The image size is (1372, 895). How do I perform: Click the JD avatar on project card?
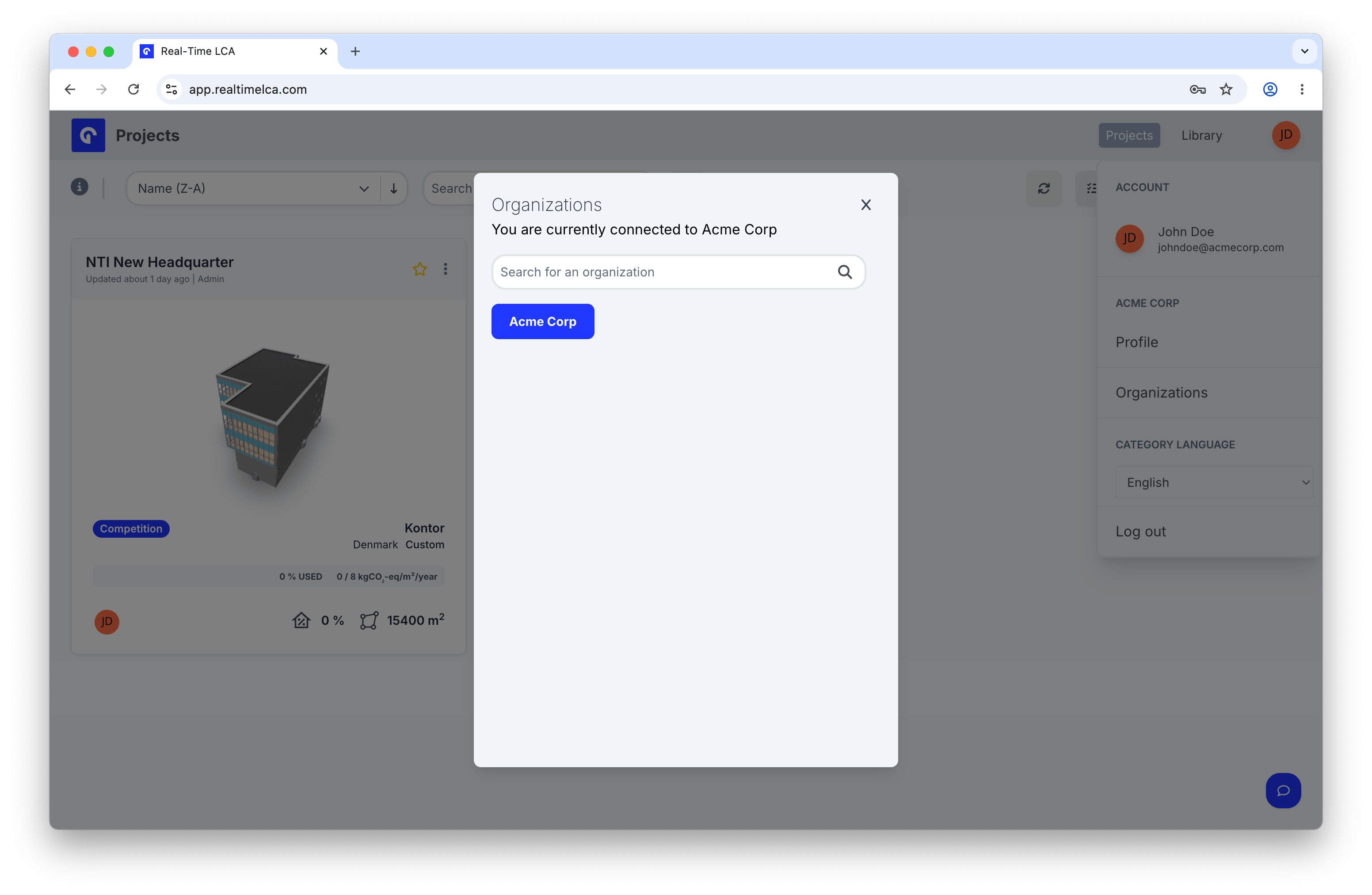click(x=107, y=622)
